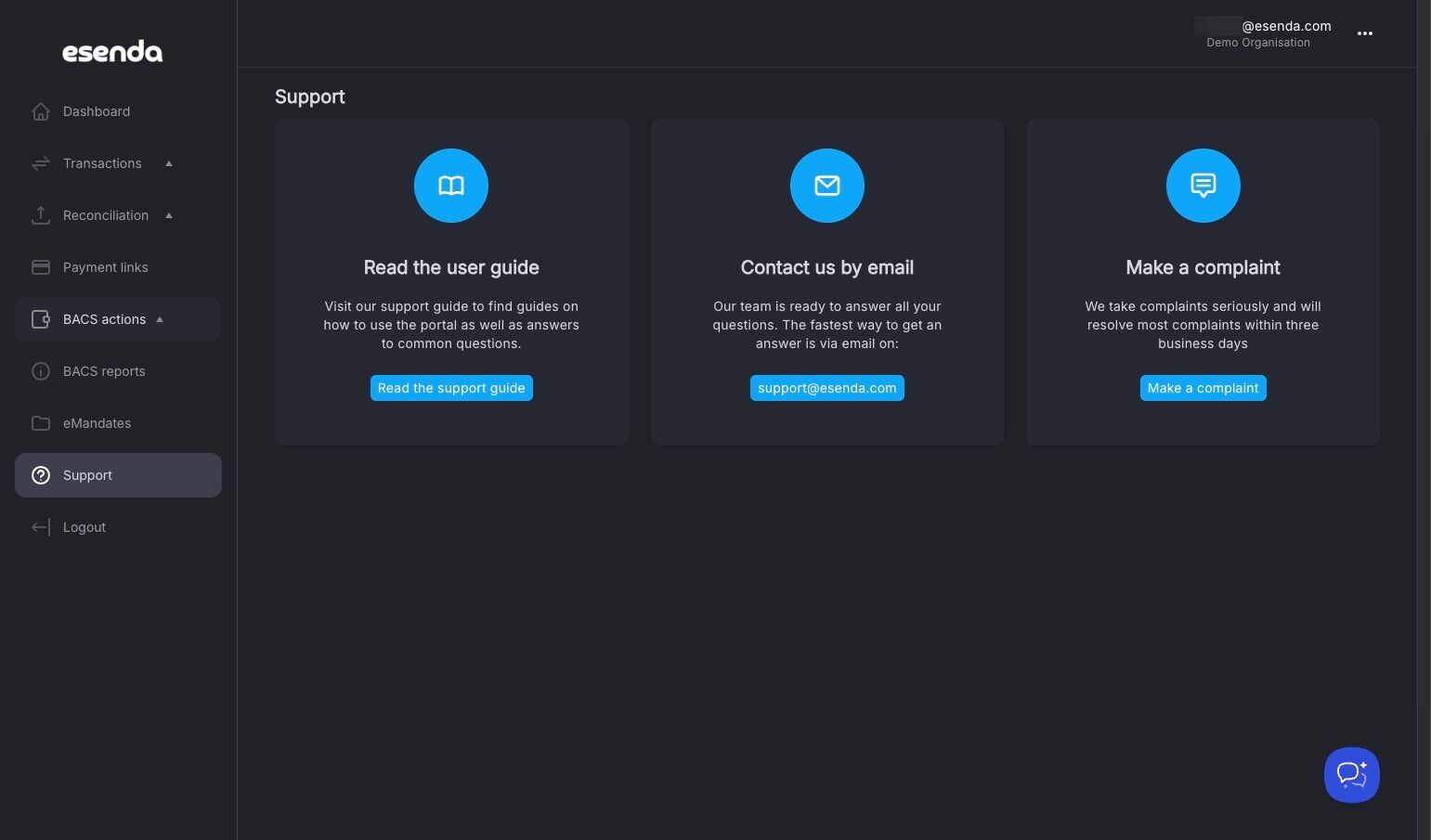The width and height of the screenshot is (1431, 840).
Task: Click the Transactions arrows icon
Action: coord(41,163)
